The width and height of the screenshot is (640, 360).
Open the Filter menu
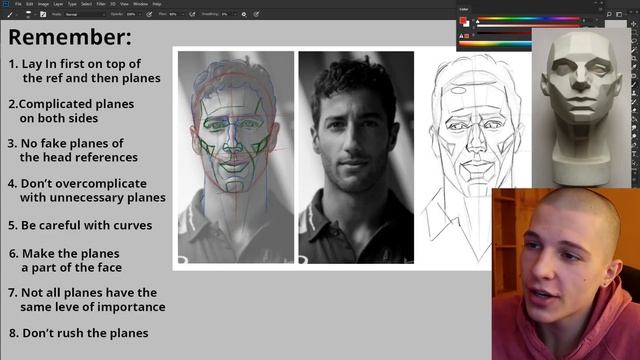click(x=101, y=4)
